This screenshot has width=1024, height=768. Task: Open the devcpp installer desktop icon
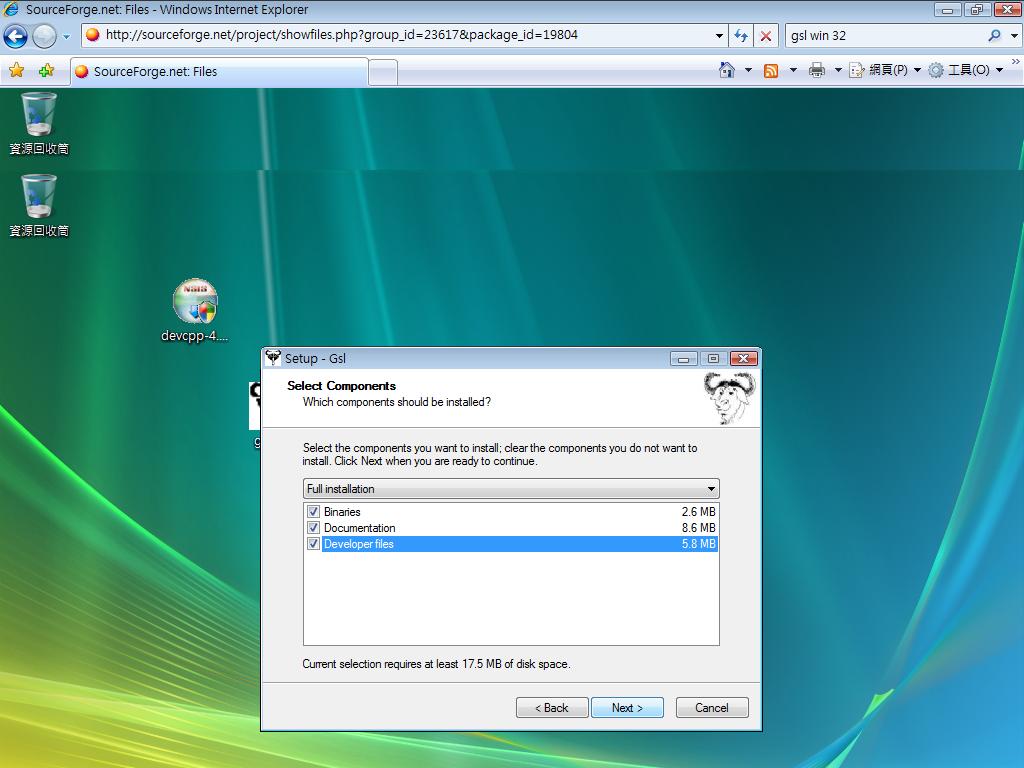195,303
